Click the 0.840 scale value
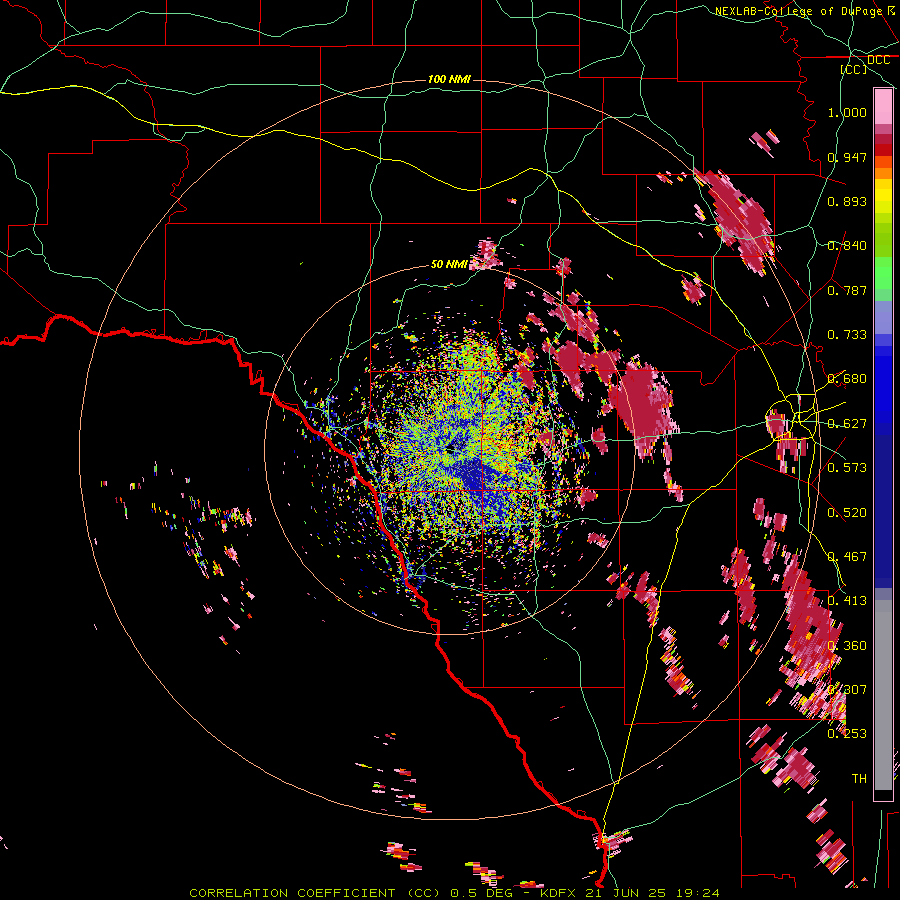The height and width of the screenshot is (900, 900). coord(847,246)
